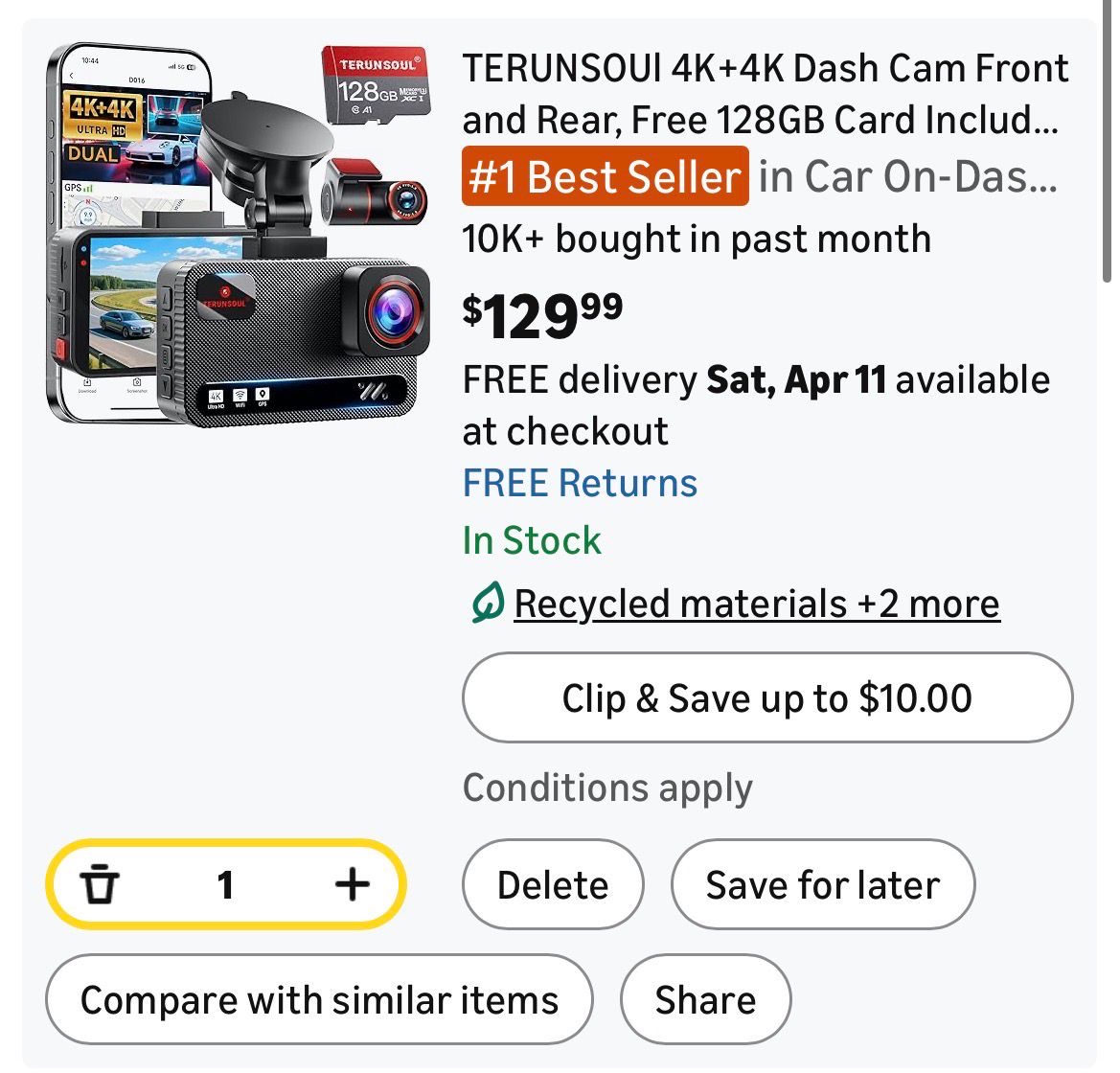
Task: Open the Car On-Dash category link
Action: (x=907, y=176)
